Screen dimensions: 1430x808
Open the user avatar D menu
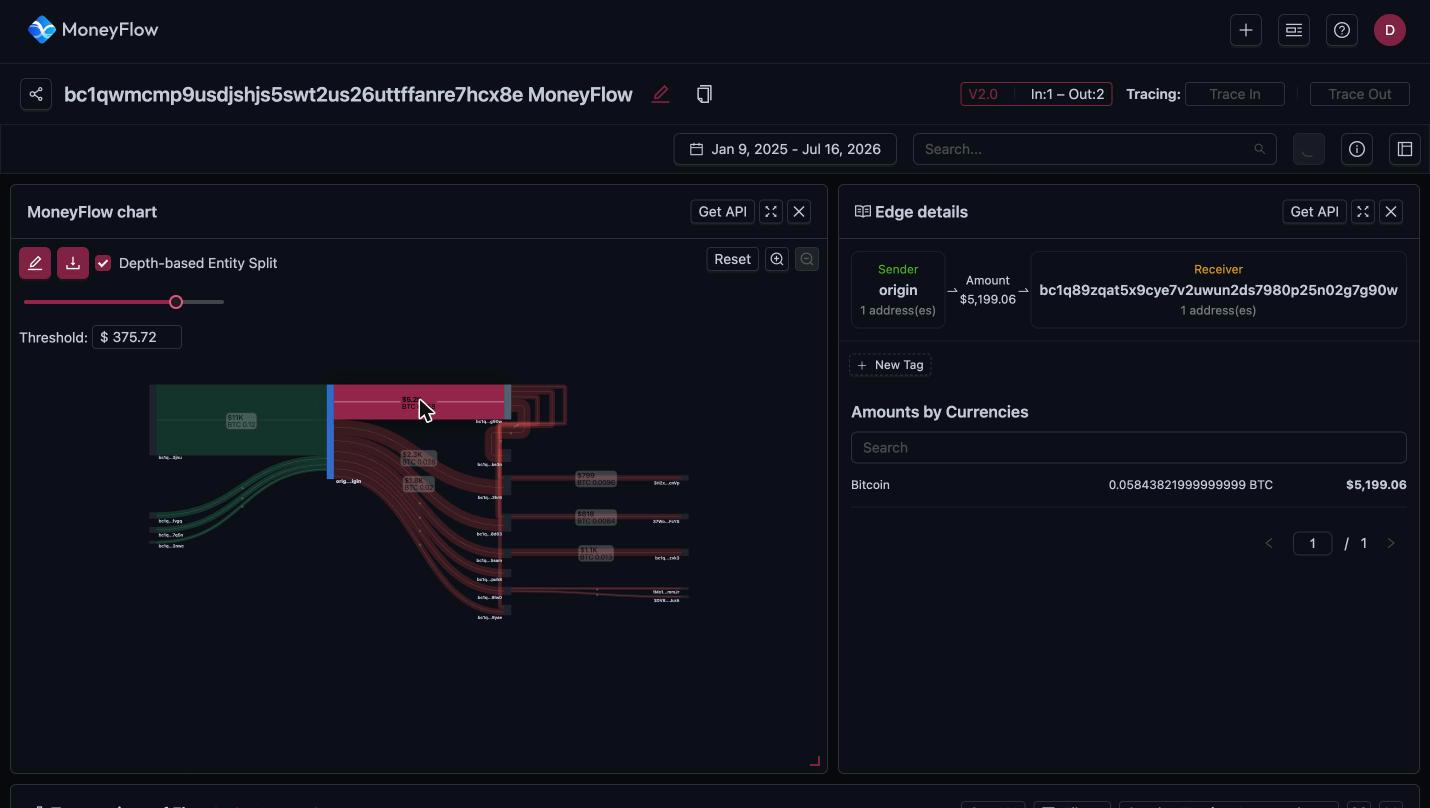(x=1390, y=30)
